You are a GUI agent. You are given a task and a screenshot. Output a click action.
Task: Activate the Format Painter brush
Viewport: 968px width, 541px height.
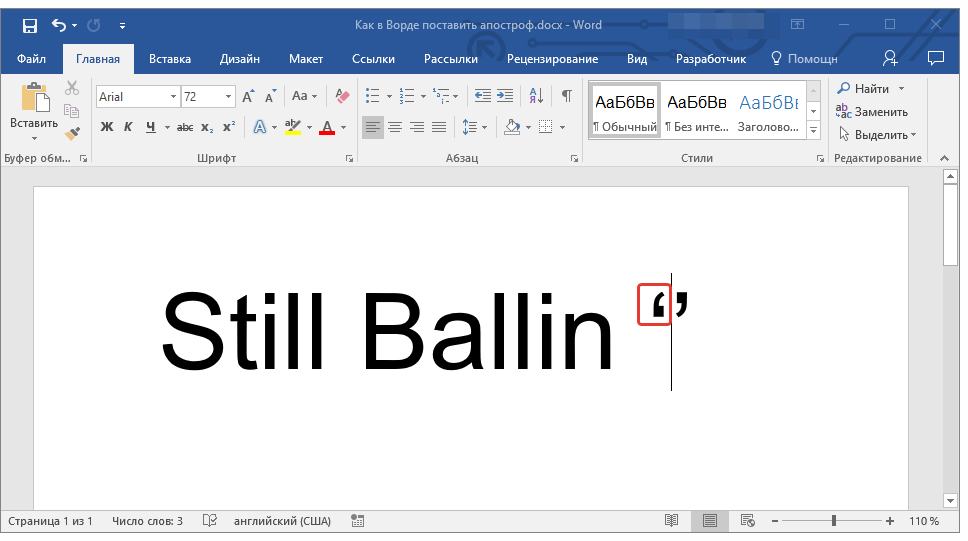(x=72, y=133)
